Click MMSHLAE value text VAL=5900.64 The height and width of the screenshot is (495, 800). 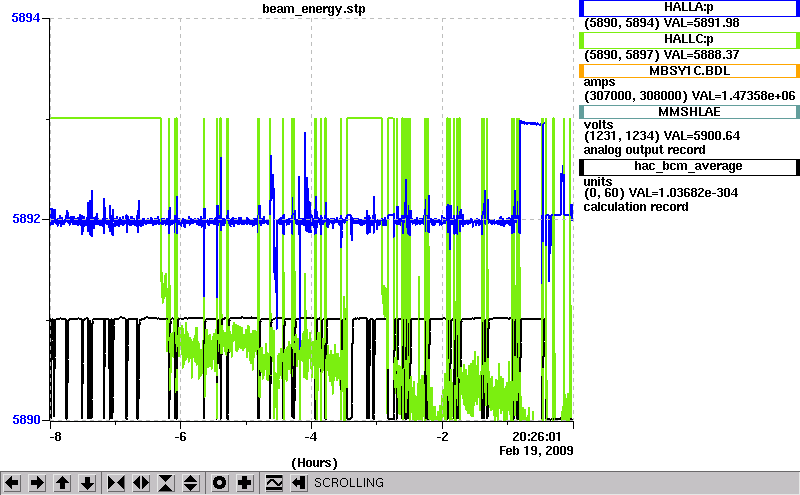702,136
